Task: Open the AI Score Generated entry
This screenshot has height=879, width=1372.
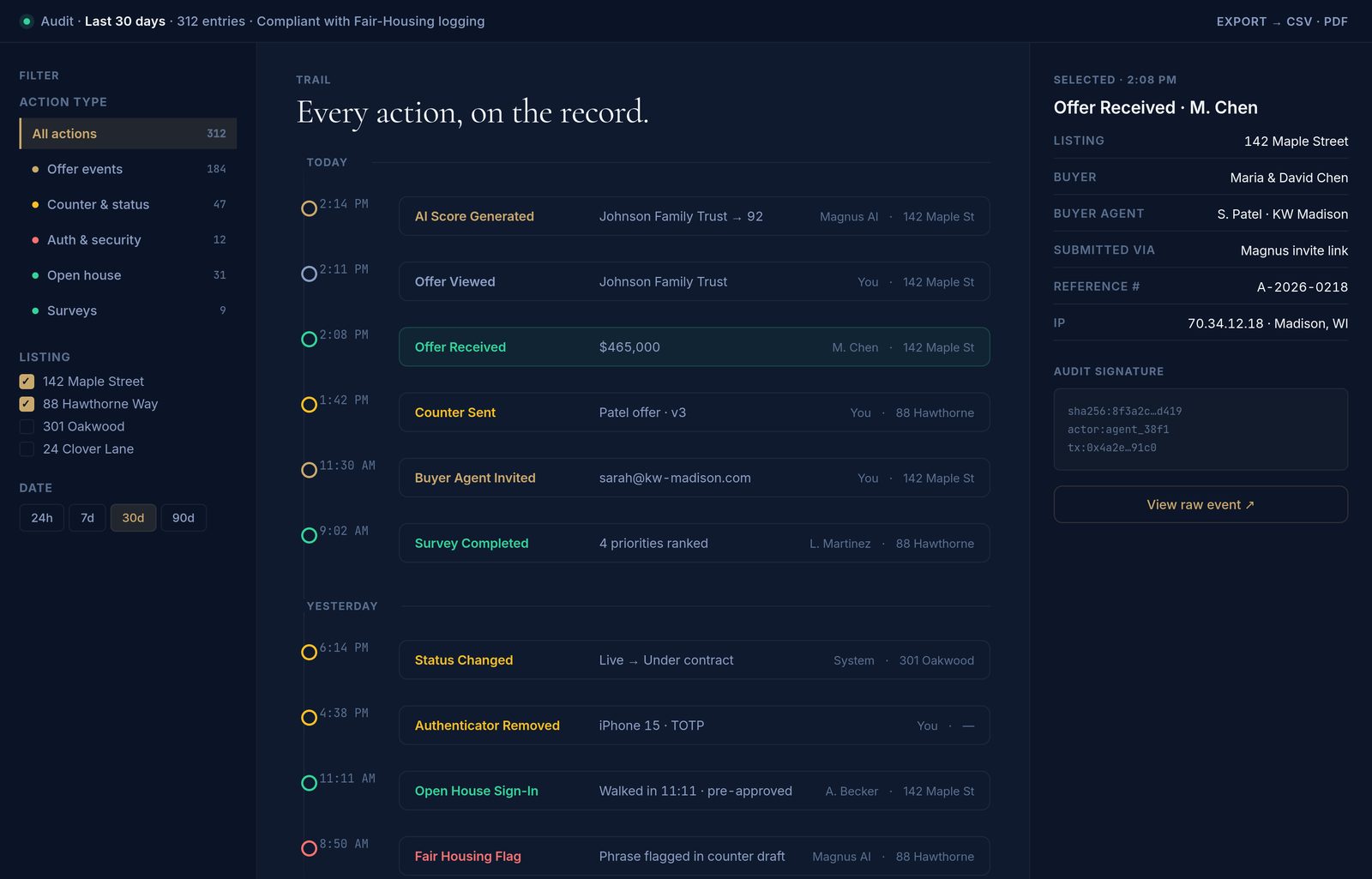Action: (695, 216)
